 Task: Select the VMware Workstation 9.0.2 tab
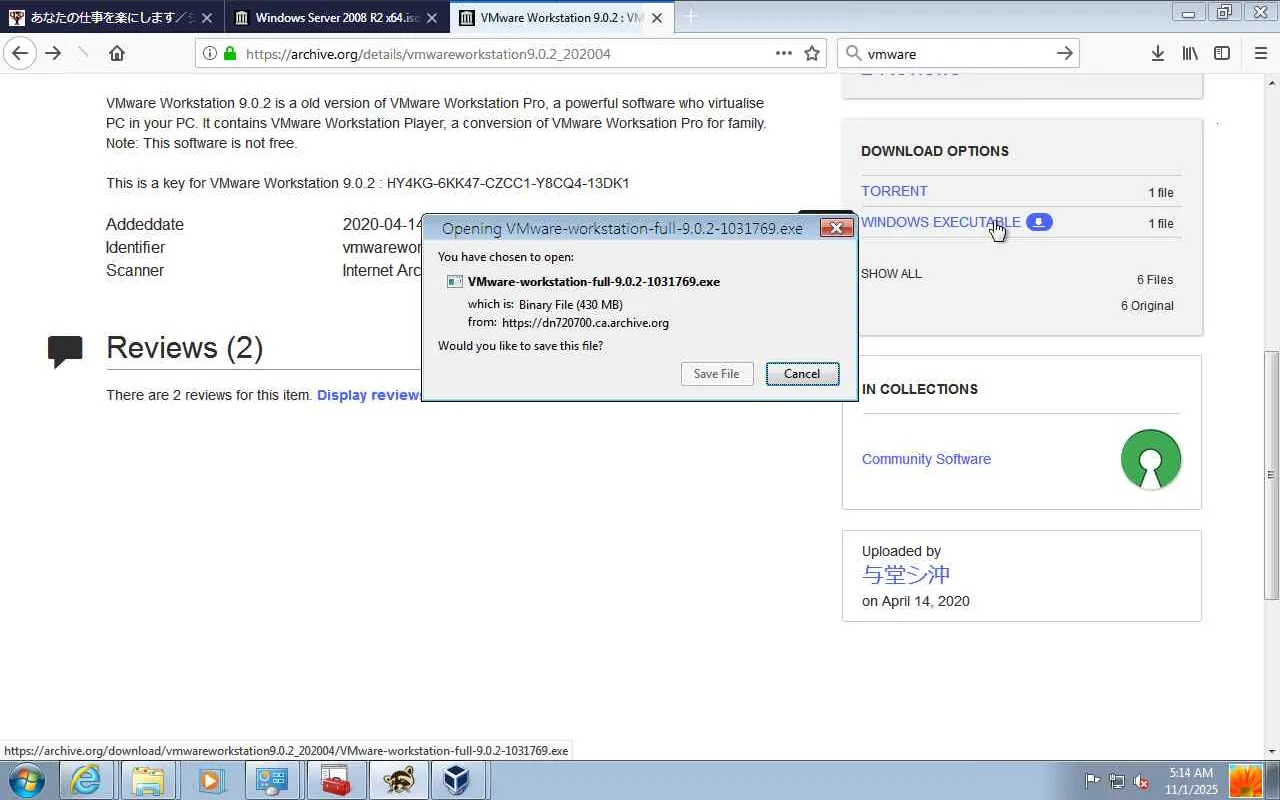561,18
